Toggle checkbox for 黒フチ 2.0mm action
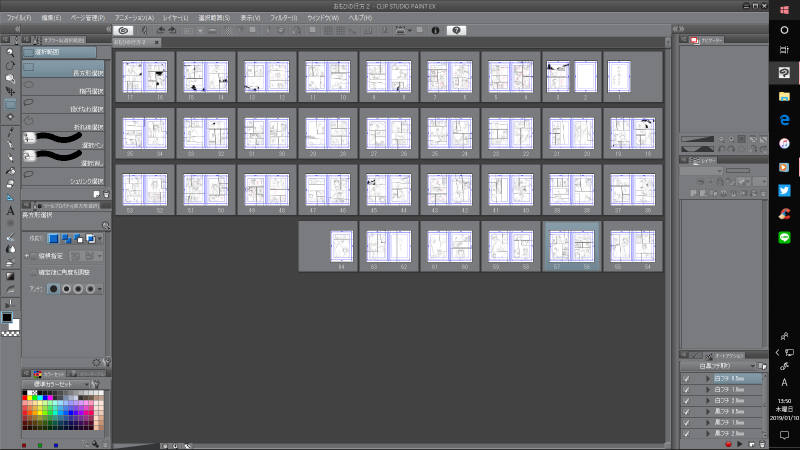This screenshot has width=800, height=450. click(x=686, y=433)
